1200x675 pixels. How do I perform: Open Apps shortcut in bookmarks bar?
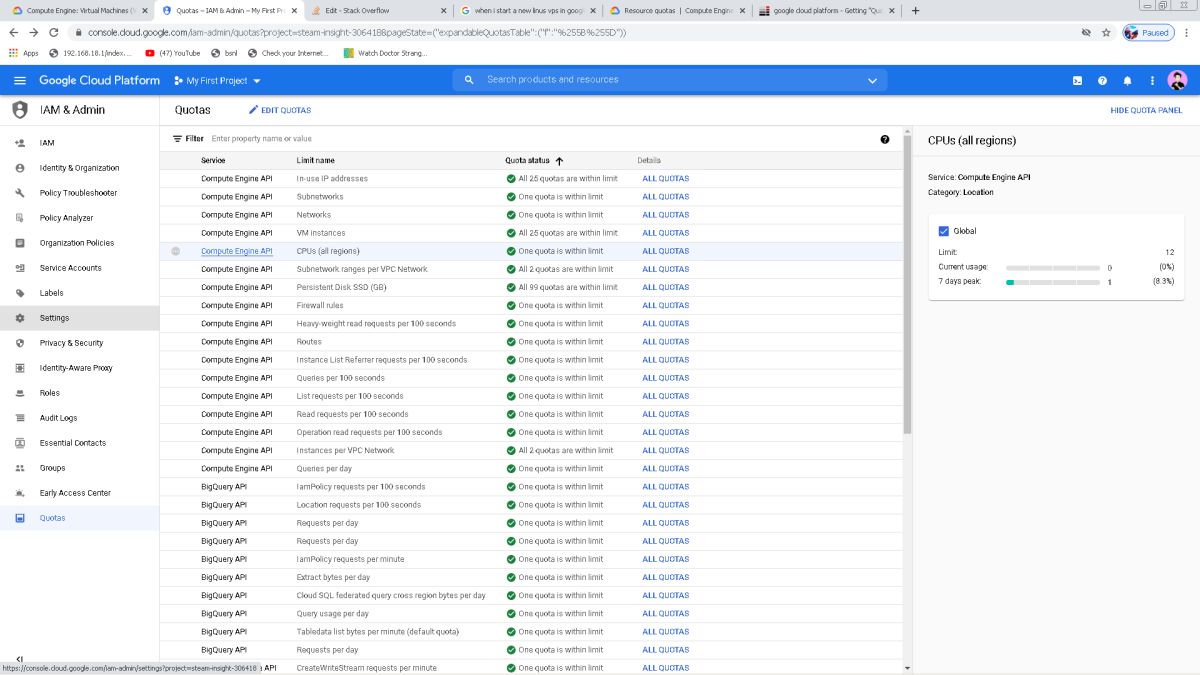click(23, 53)
